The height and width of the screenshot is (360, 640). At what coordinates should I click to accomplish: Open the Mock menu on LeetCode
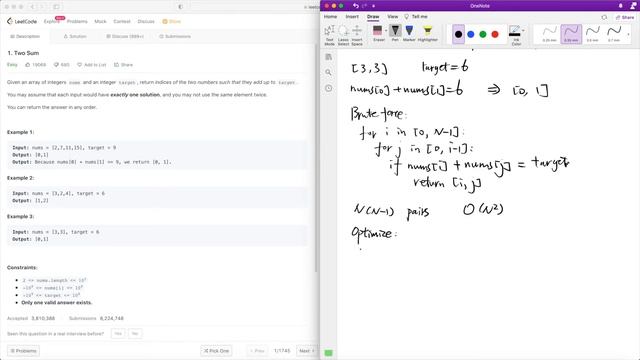point(100,21)
